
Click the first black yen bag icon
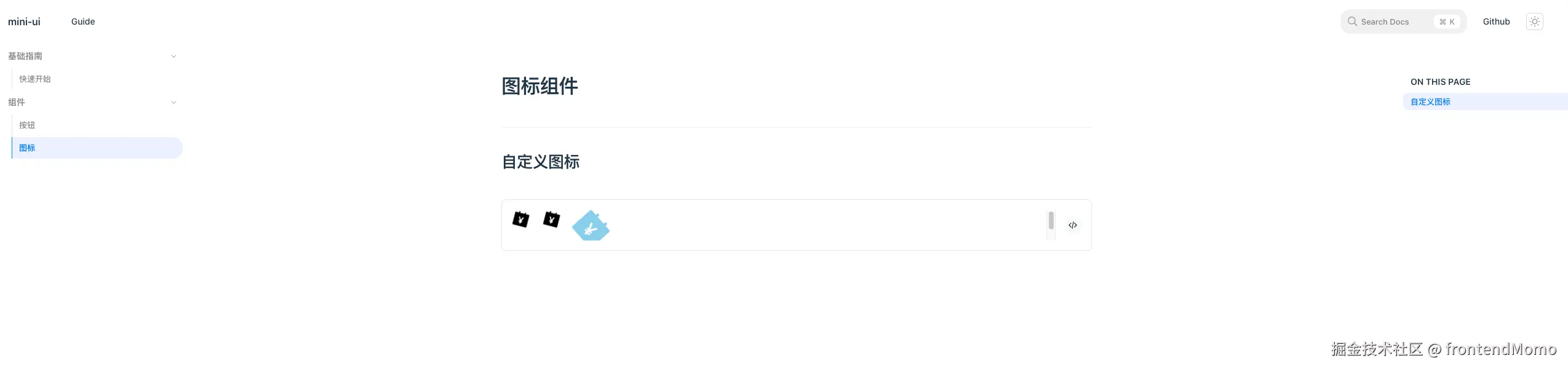click(x=520, y=220)
